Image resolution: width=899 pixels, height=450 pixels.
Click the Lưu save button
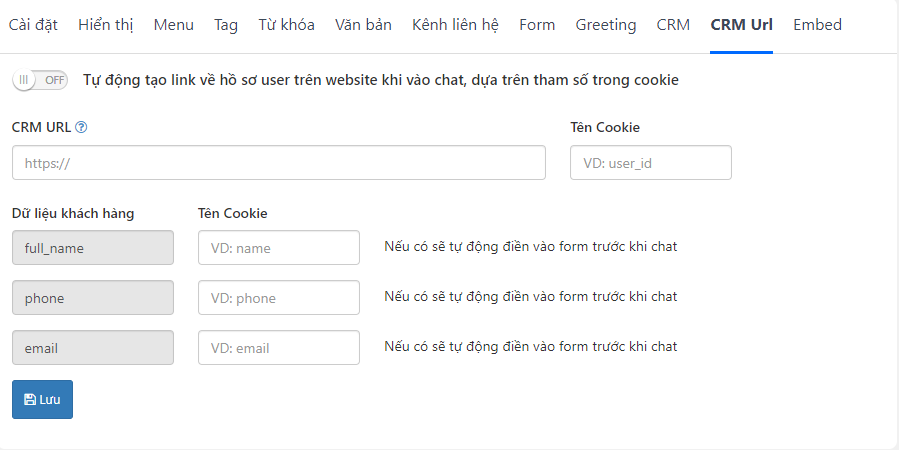(42, 400)
